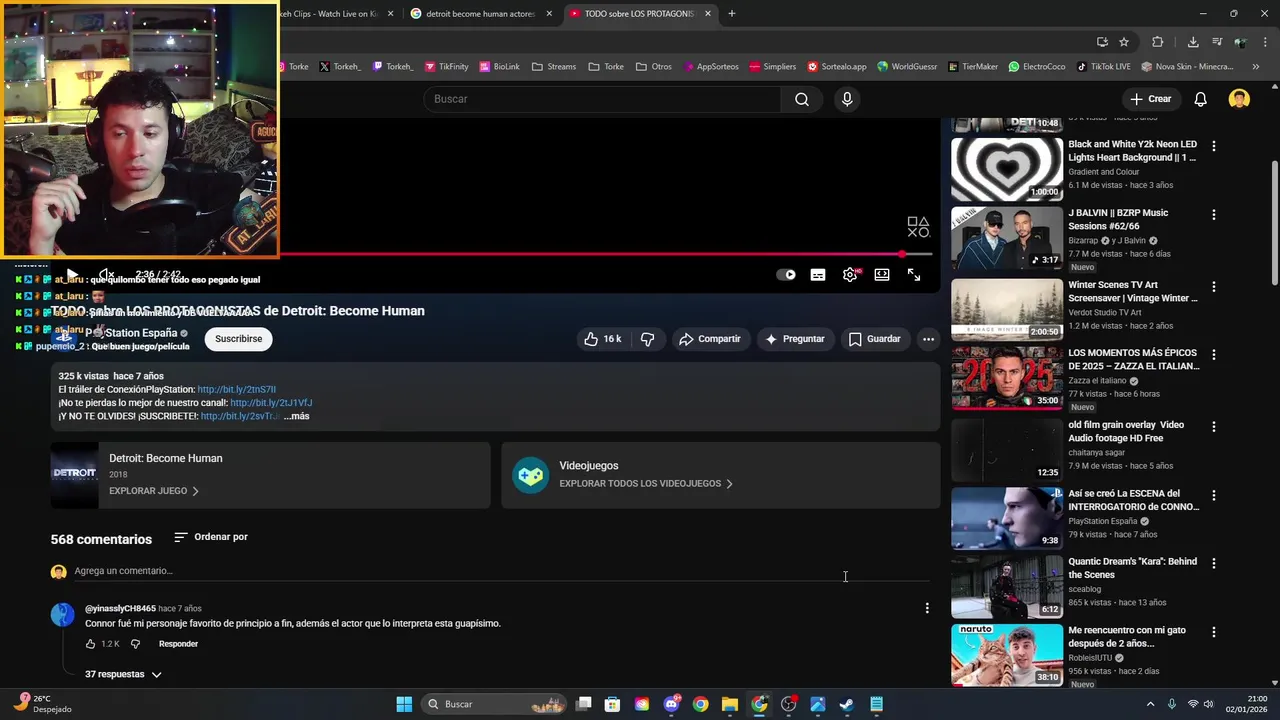Image resolution: width=1280 pixels, height=720 pixels.
Task: Open the YouTube notifications bell
Action: [x=1201, y=99]
